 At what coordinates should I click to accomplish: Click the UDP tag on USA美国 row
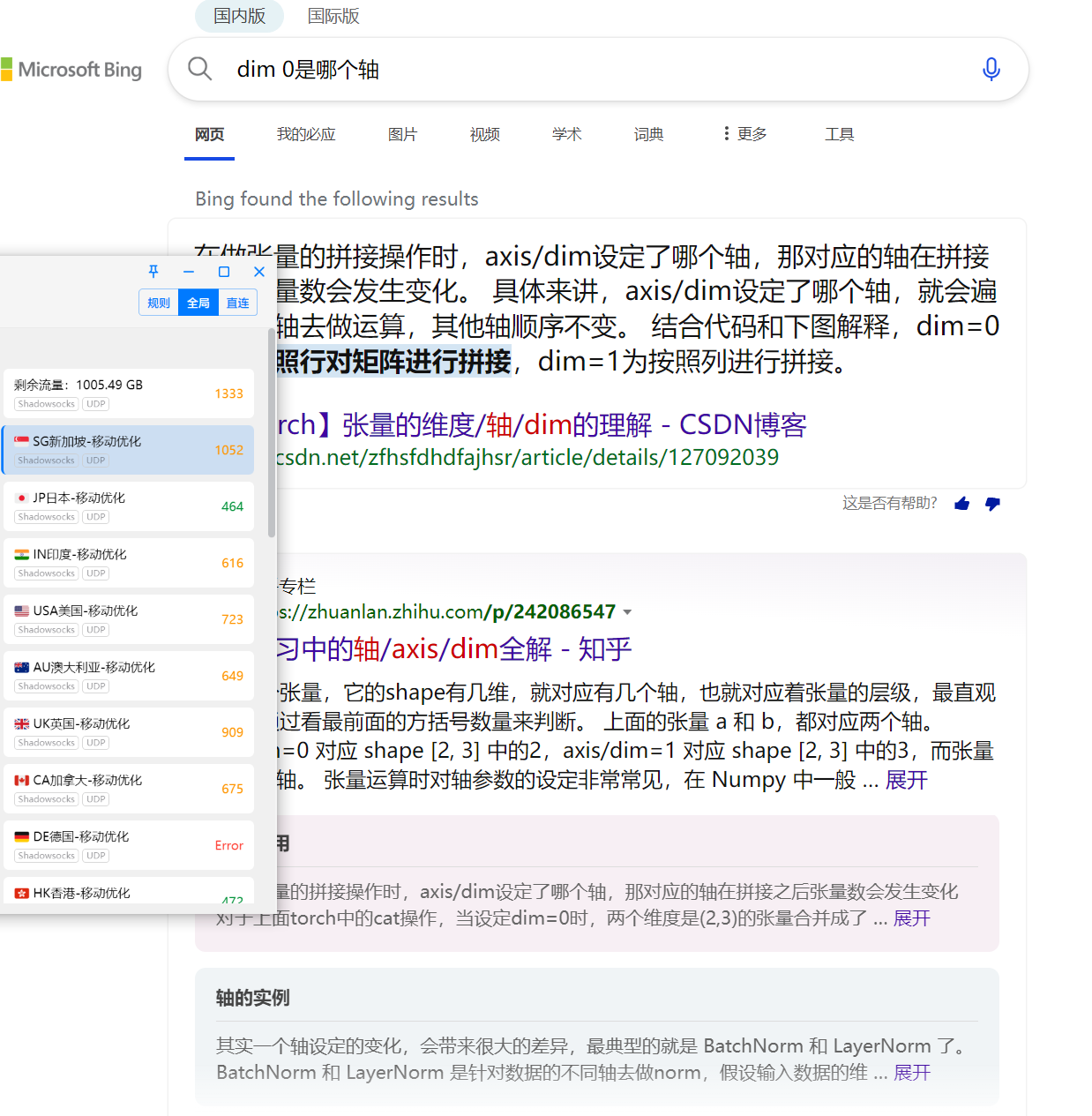tap(96, 630)
